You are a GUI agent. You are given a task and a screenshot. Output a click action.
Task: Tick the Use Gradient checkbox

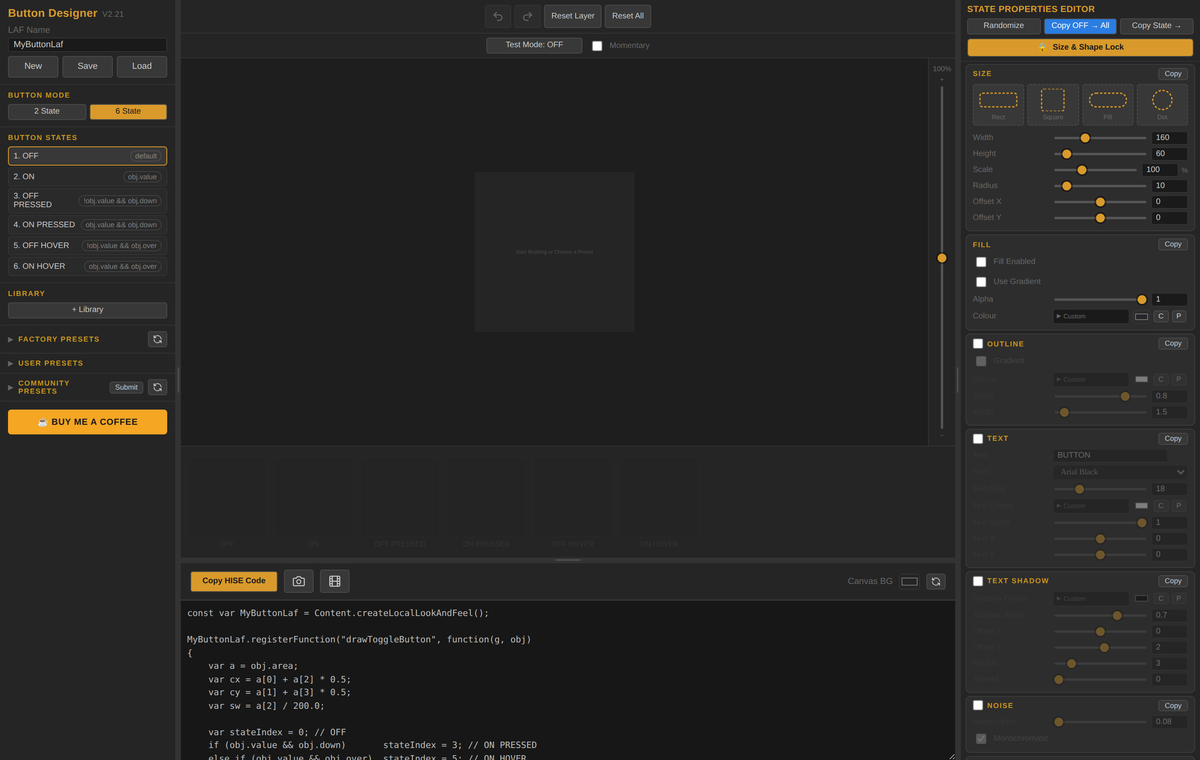pos(981,282)
